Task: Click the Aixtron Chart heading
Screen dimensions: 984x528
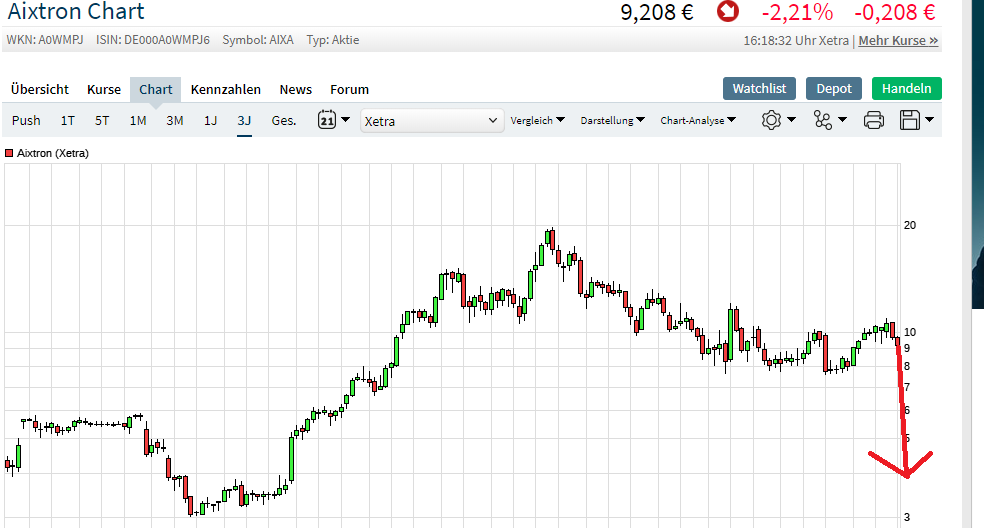Action: pyautogui.click(x=76, y=11)
